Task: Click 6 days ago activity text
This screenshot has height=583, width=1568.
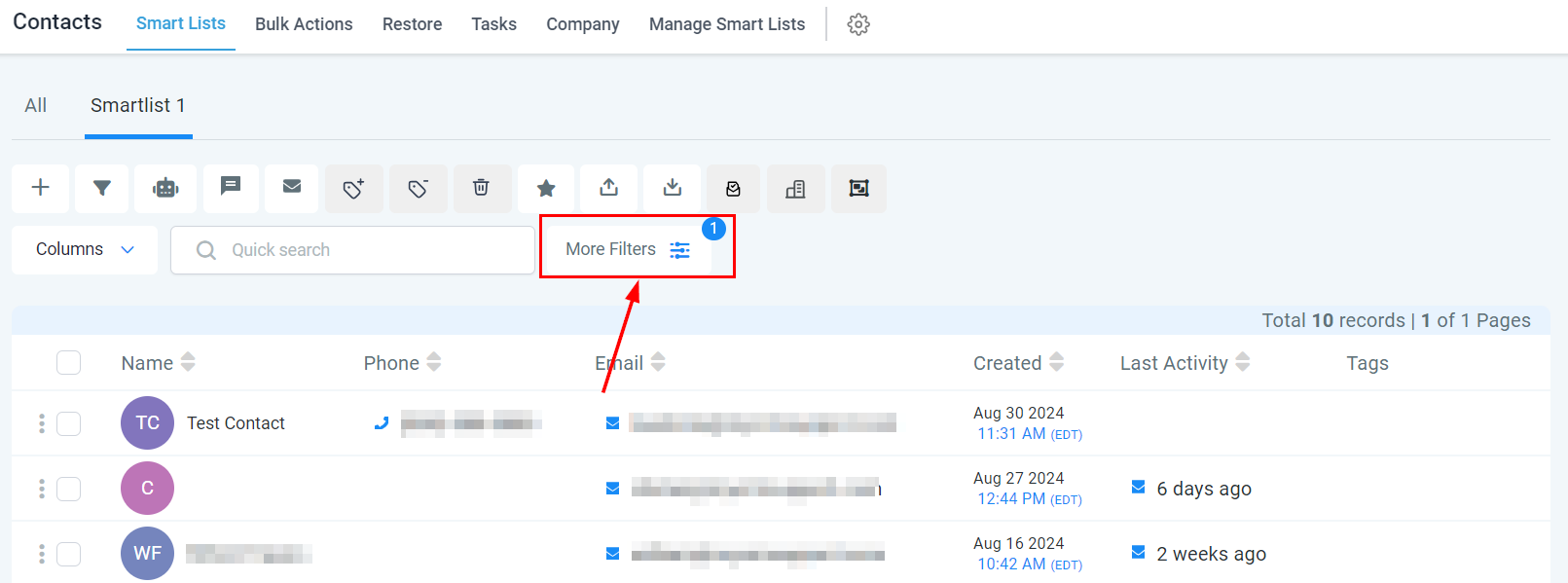Action: 1204,489
